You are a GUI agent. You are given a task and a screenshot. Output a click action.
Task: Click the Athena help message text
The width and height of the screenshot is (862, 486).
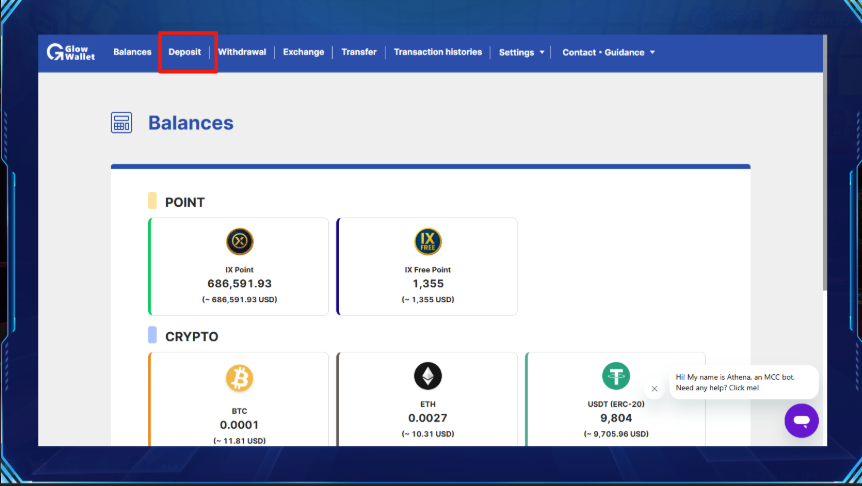click(x=735, y=382)
